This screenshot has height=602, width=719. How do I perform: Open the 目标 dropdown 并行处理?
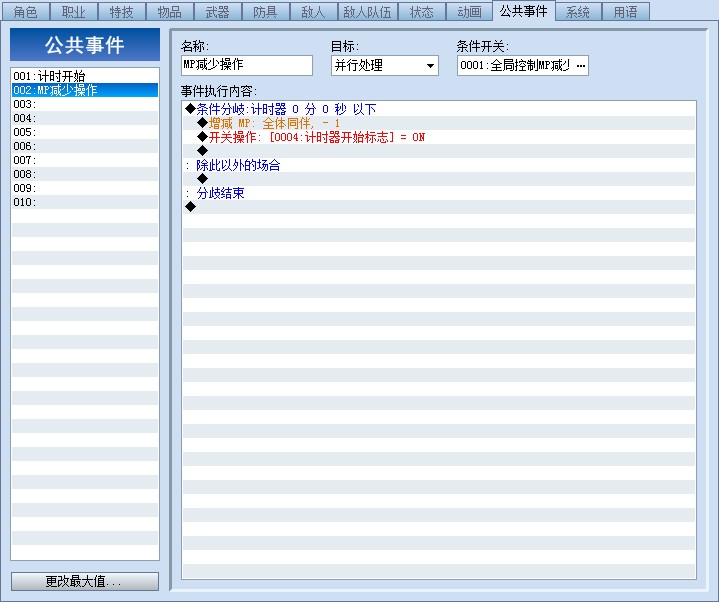coord(384,65)
